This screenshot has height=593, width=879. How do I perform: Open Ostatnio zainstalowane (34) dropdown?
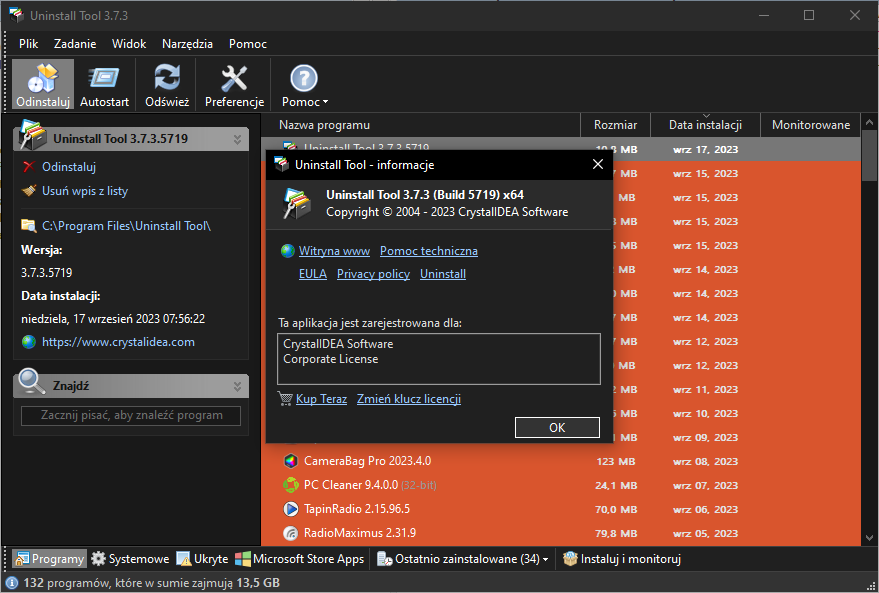[462, 559]
